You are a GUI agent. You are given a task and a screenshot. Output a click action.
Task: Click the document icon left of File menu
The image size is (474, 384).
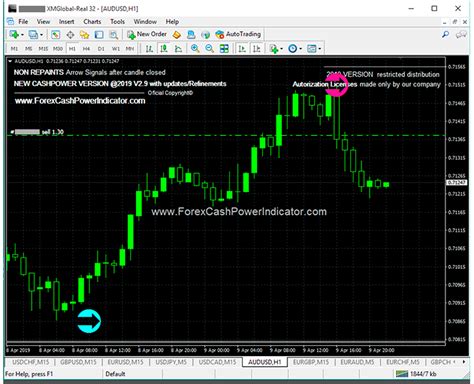pos(10,22)
